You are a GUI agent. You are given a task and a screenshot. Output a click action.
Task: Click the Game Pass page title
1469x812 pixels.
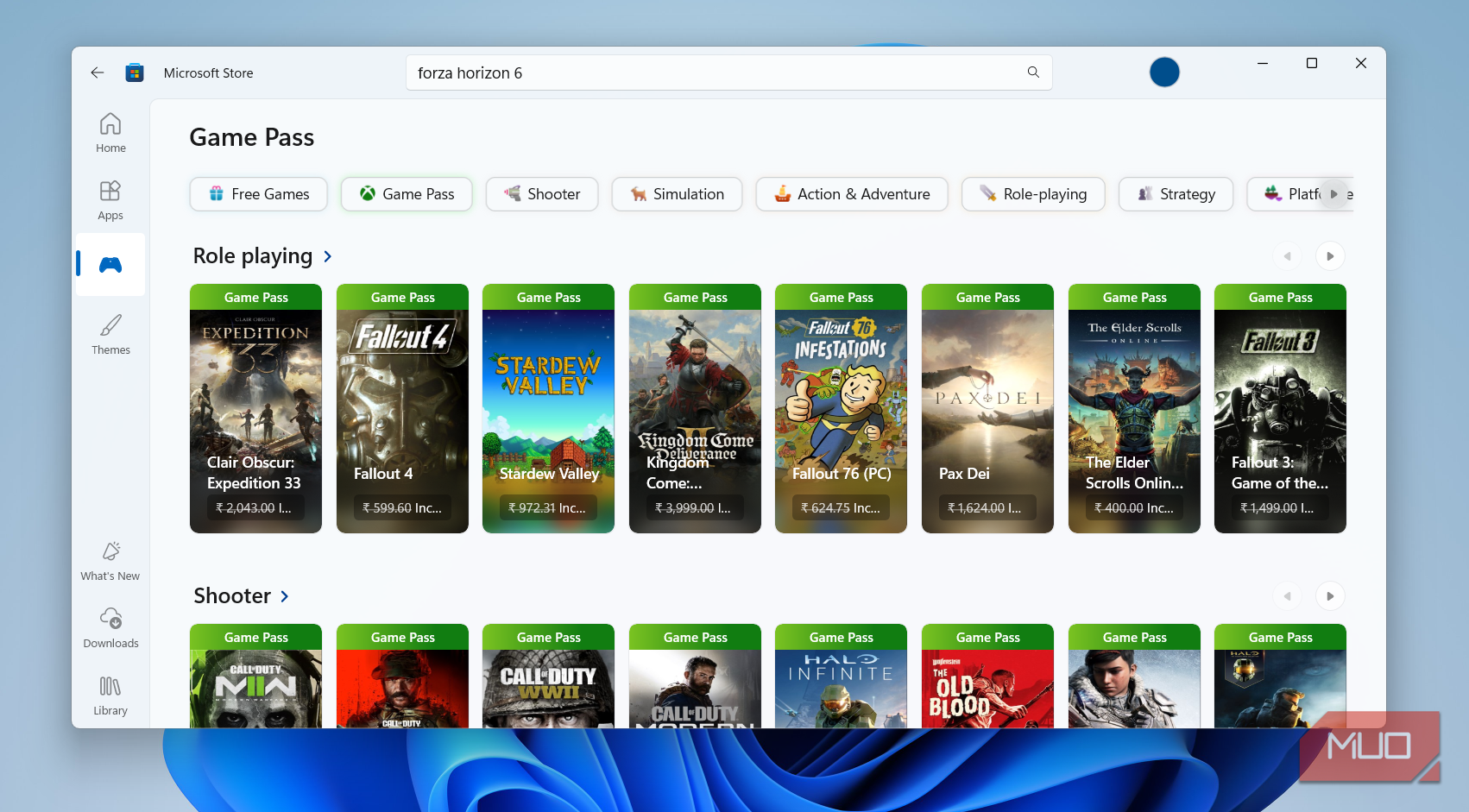pyautogui.click(x=251, y=137)
